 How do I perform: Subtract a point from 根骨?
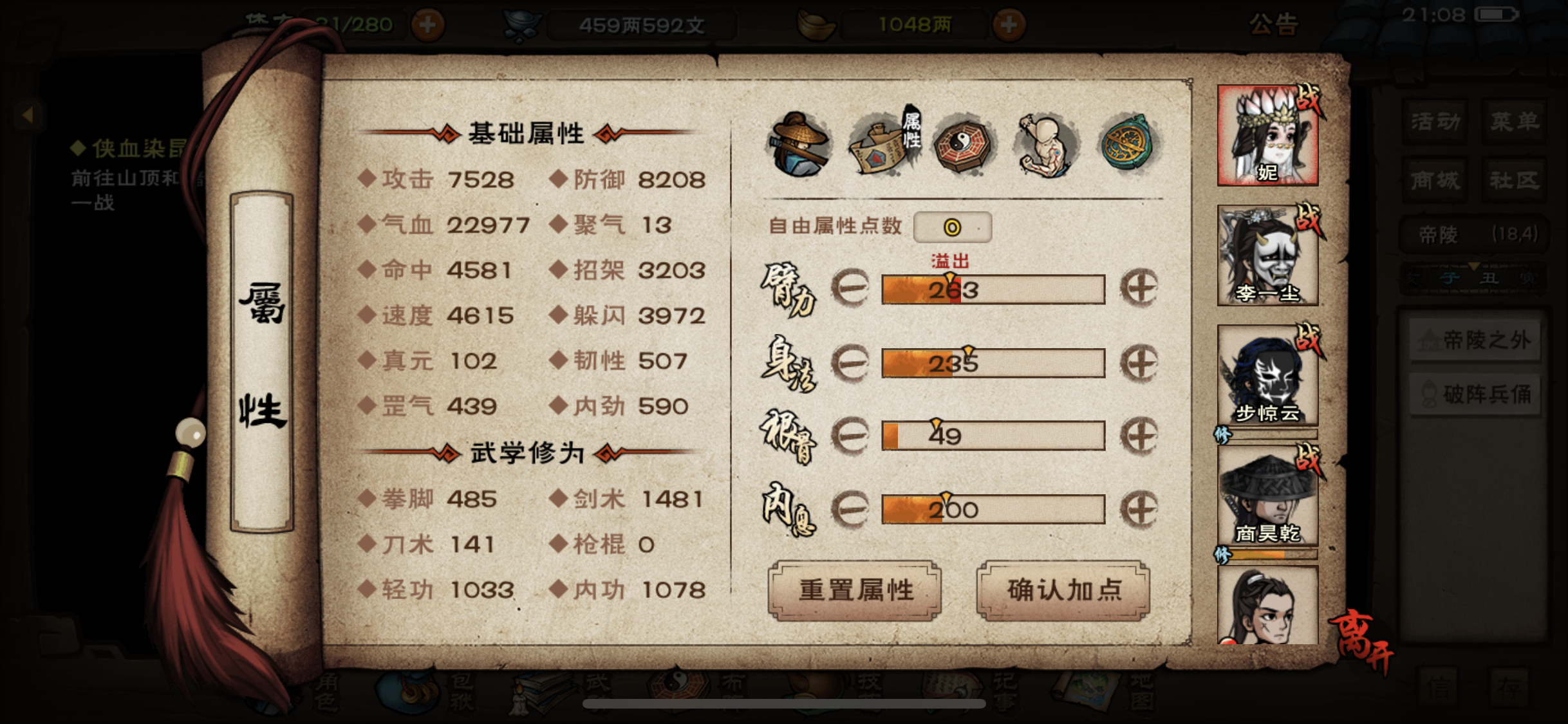coord(850,436)
